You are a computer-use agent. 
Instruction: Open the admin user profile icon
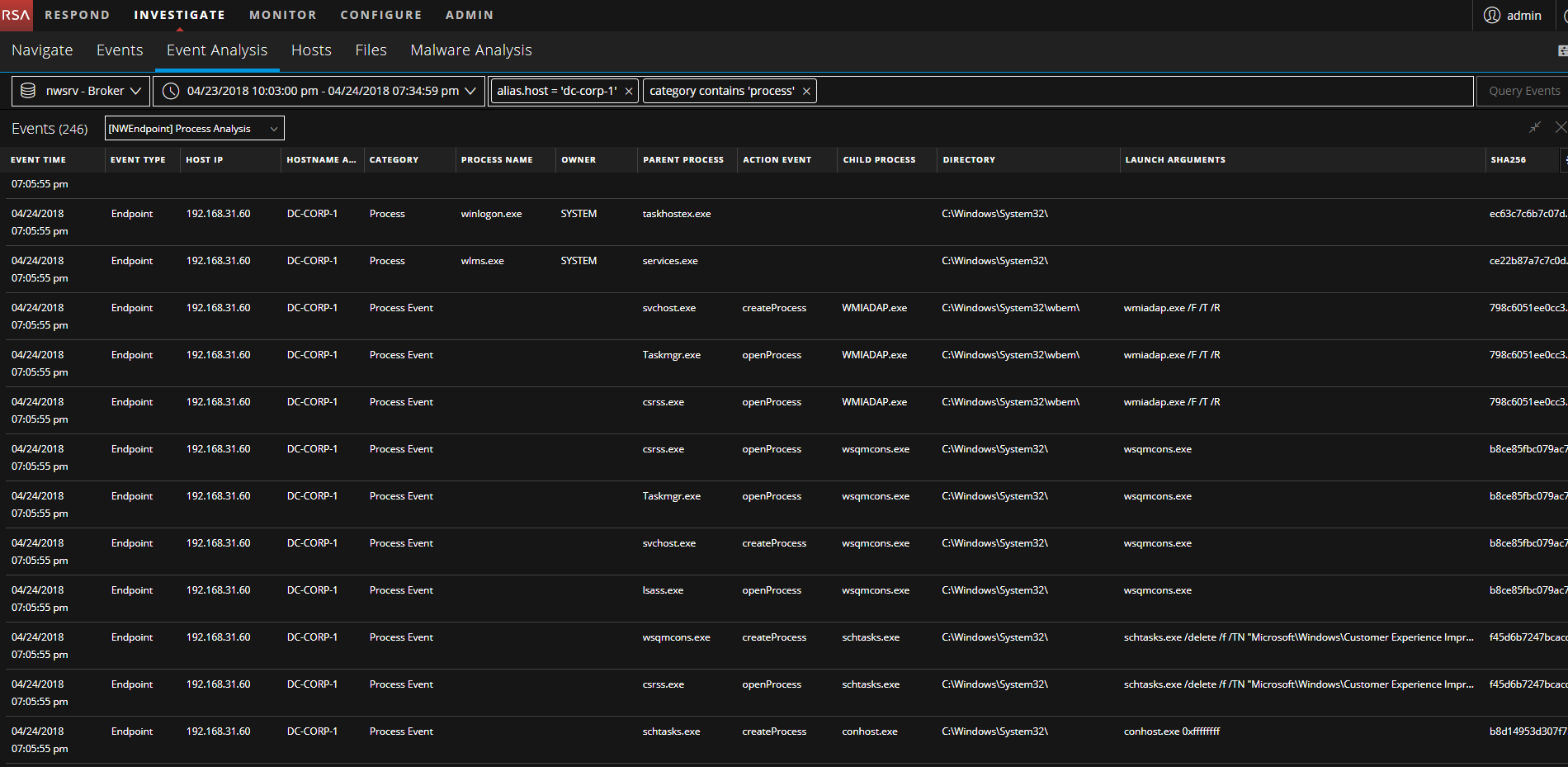[x=1492, y=15]
